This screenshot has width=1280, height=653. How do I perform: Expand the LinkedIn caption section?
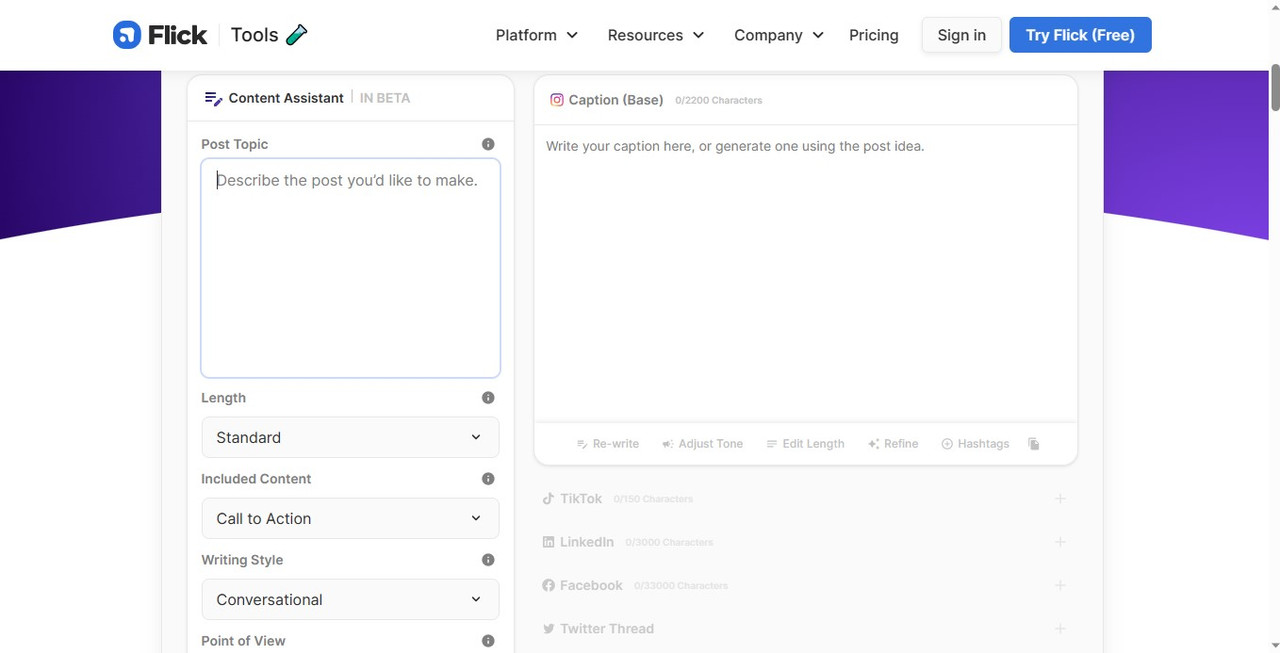click(x=1060, y=542)
